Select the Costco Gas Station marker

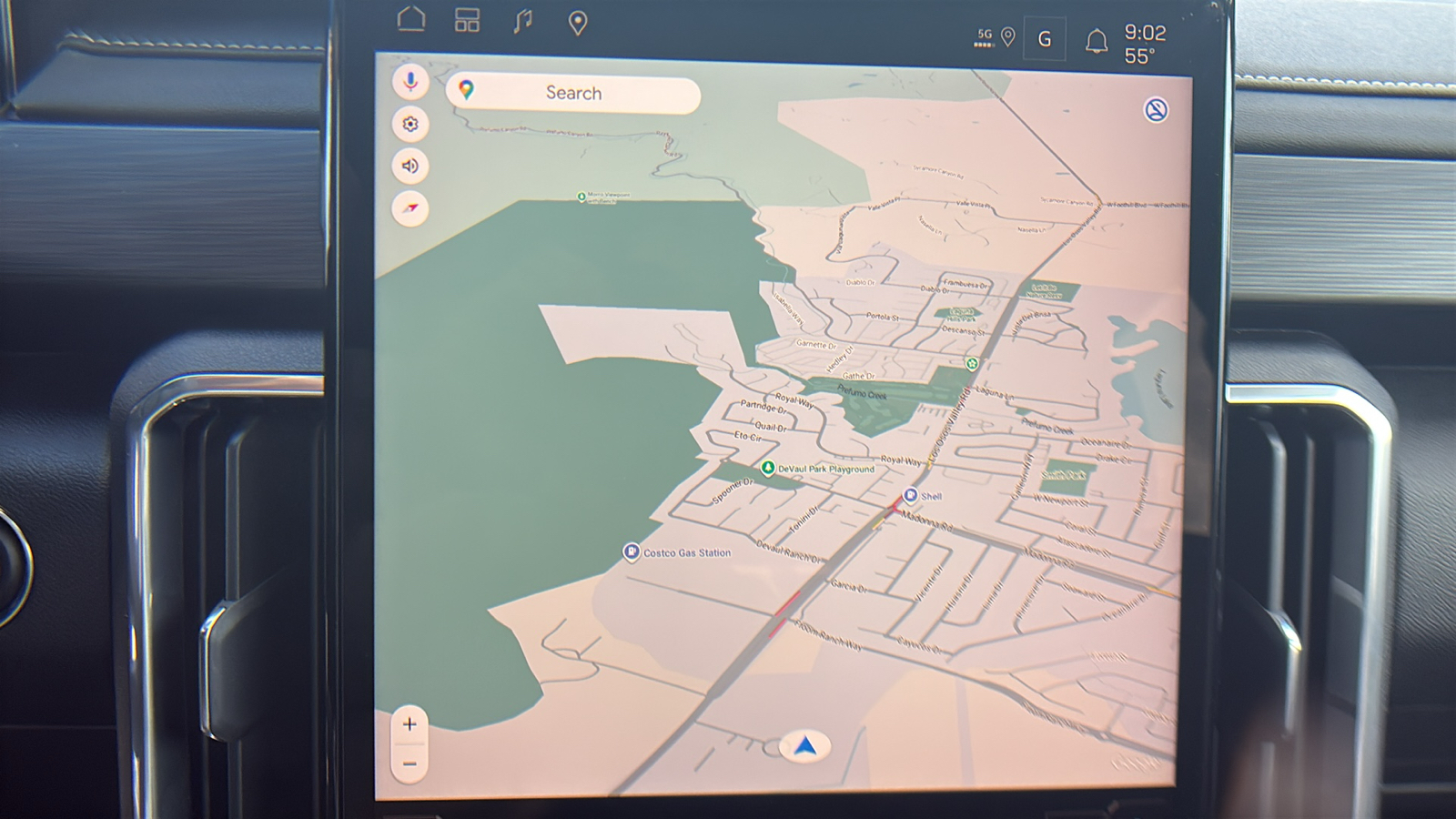click(x=632, y=552)
